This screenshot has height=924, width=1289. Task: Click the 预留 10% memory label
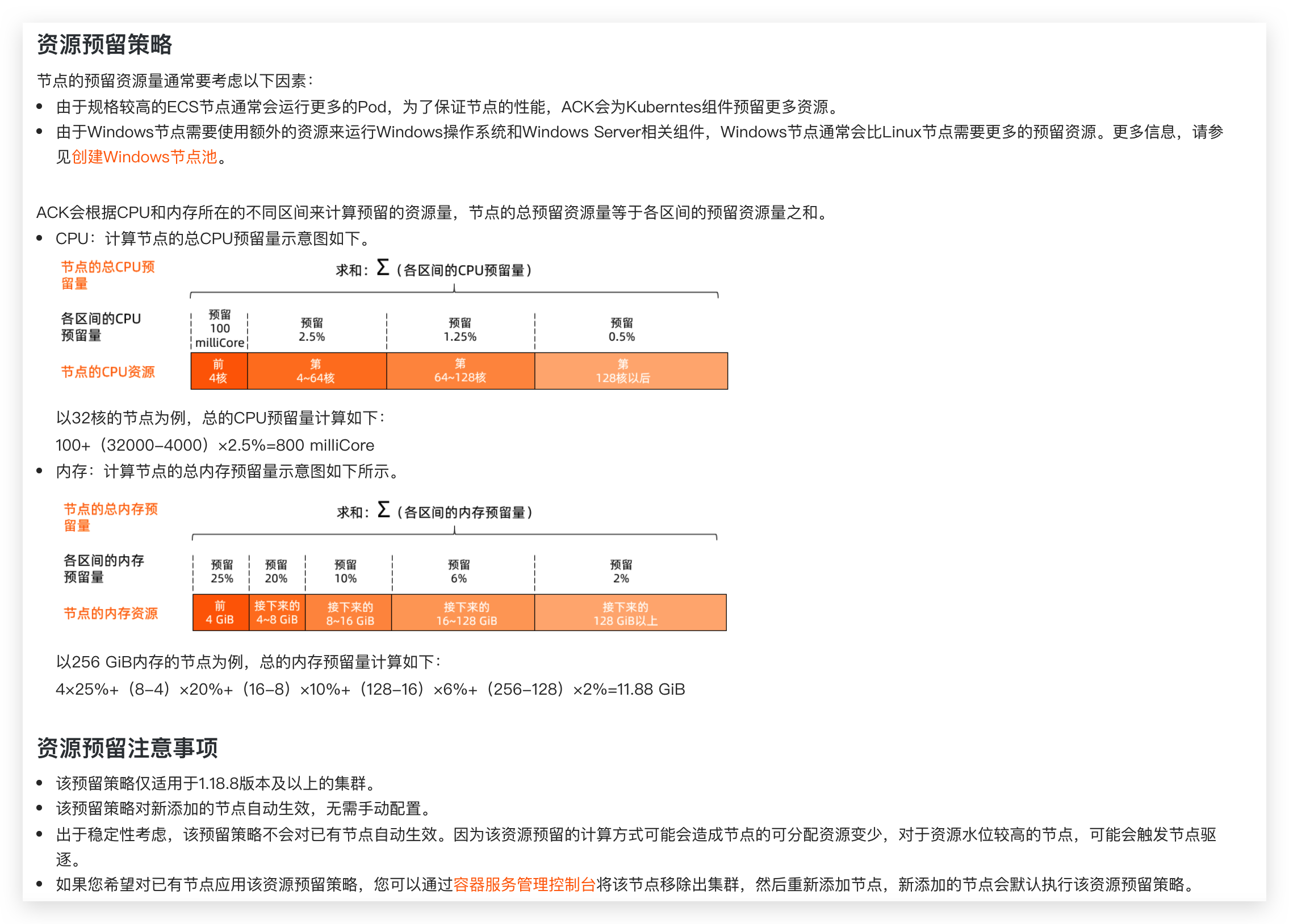[346, 572]
